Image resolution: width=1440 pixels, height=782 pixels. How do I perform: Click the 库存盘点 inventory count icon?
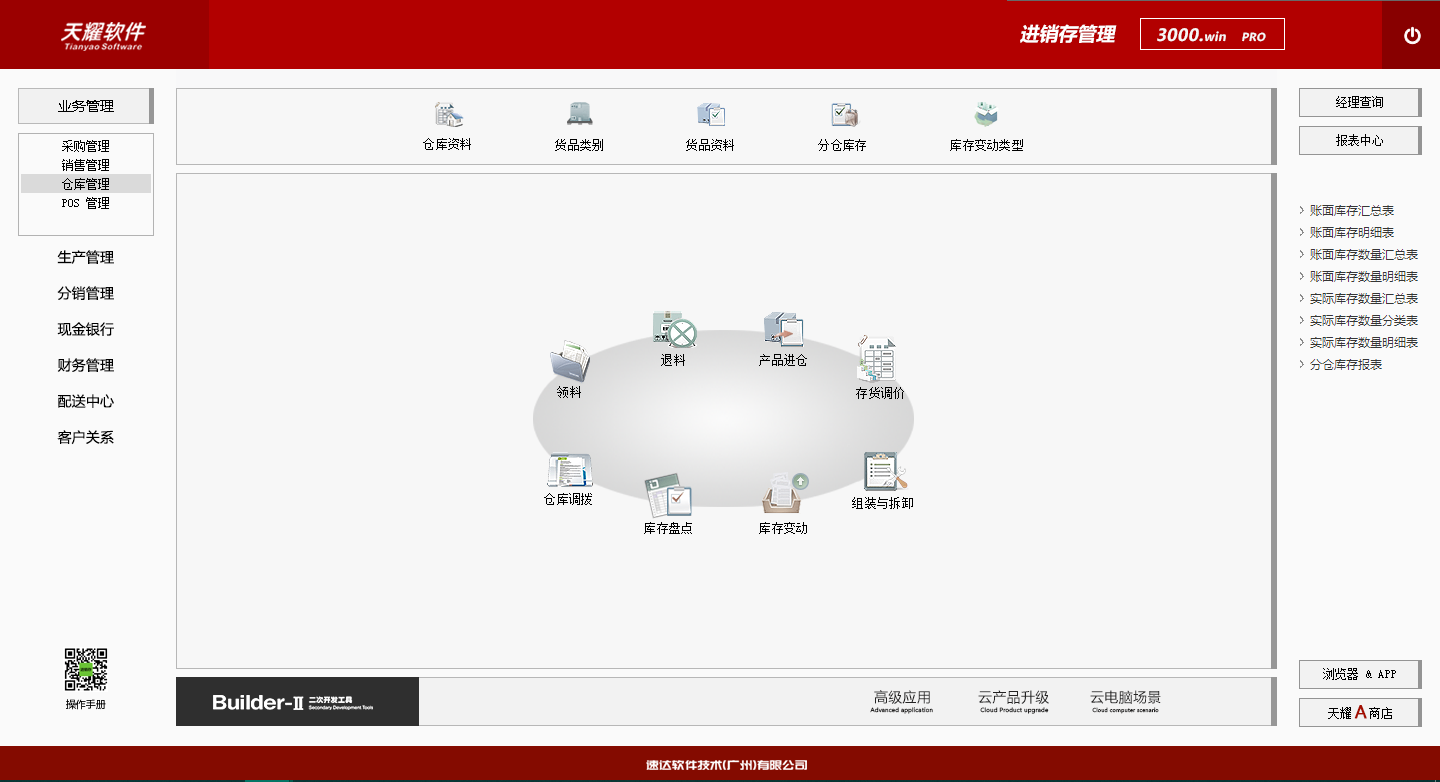click(x=668, y=495)
